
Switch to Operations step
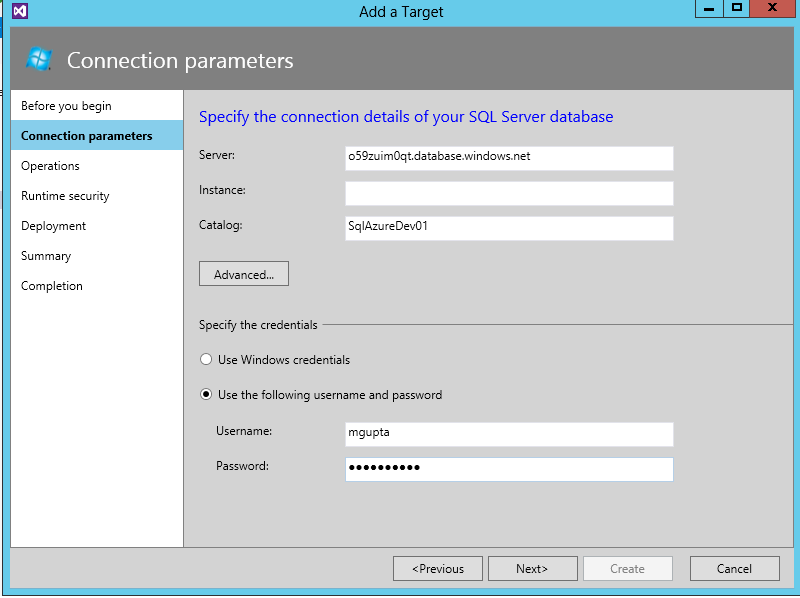[x=97, y=166]
